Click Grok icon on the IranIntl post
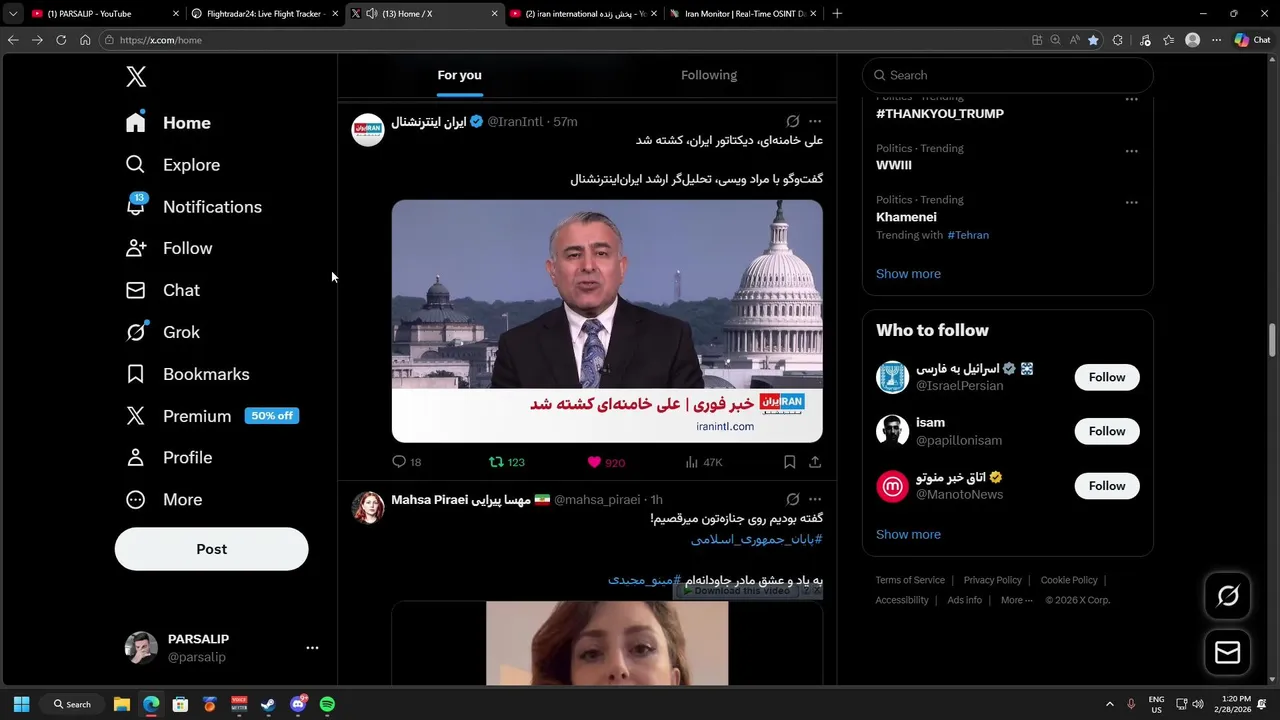This screenshot has height=720, width=1280. [792, 121]
